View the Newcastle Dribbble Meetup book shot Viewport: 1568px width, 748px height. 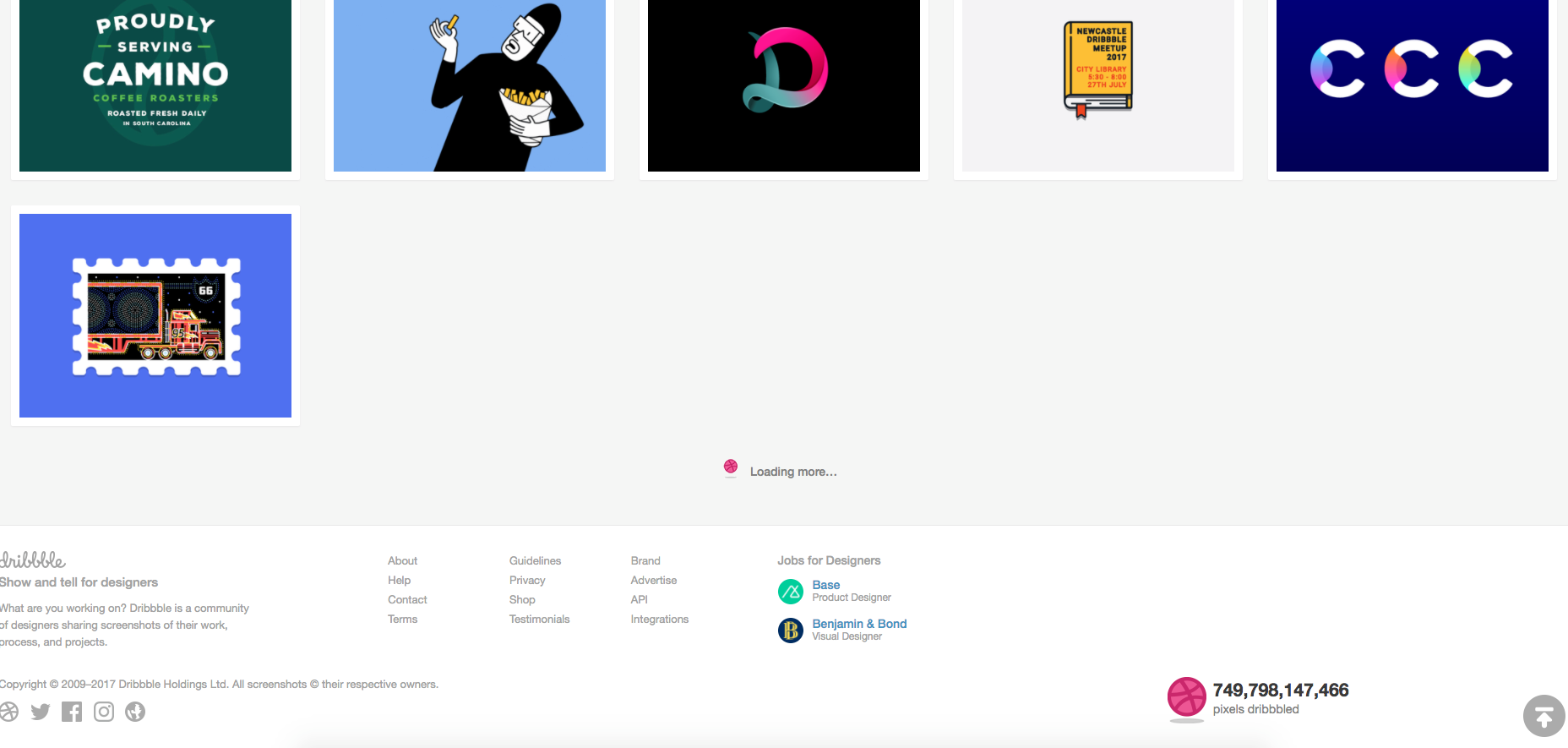click(x=1097, y=85)
